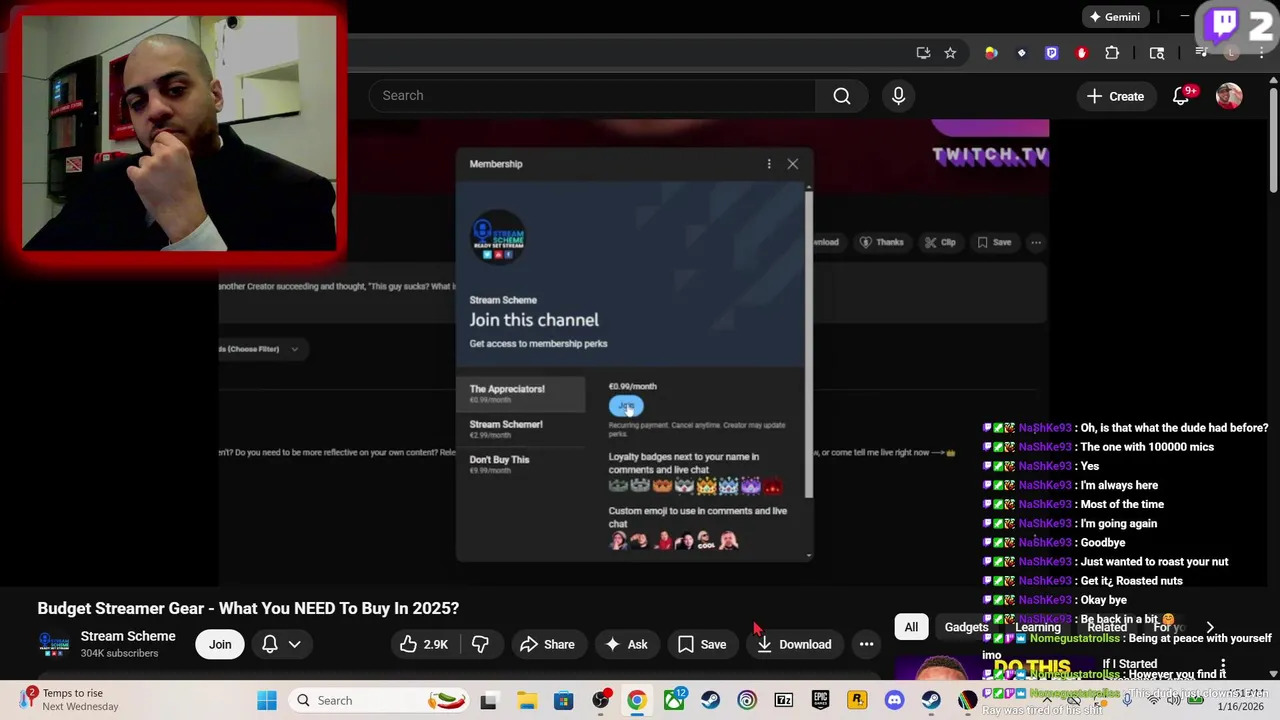Select the Don't Buy This tier
Viewport: 1280px width, 720px height.
coord(521,464)
